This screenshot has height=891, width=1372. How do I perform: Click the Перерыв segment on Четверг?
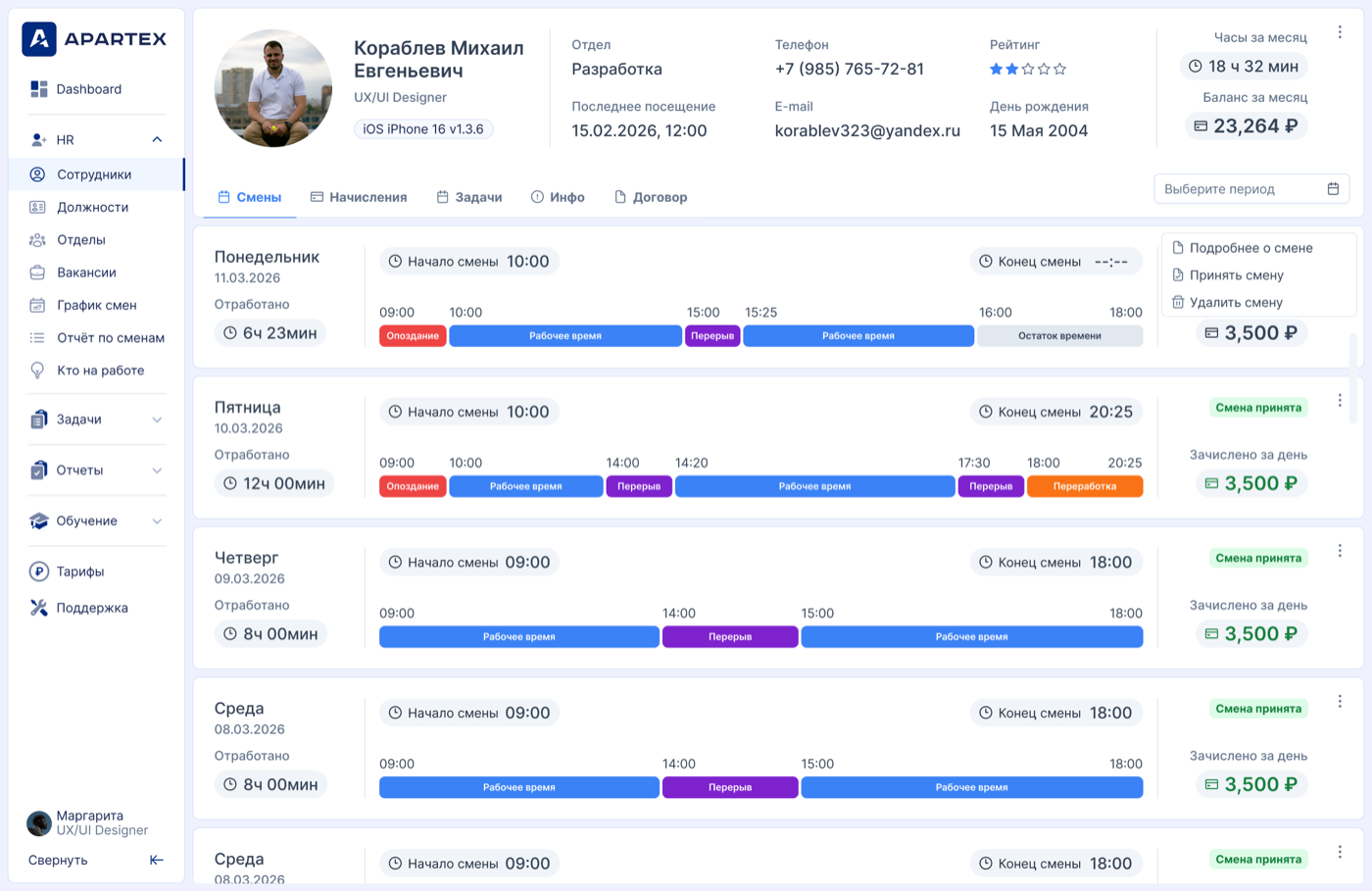[x=730, y=637]
